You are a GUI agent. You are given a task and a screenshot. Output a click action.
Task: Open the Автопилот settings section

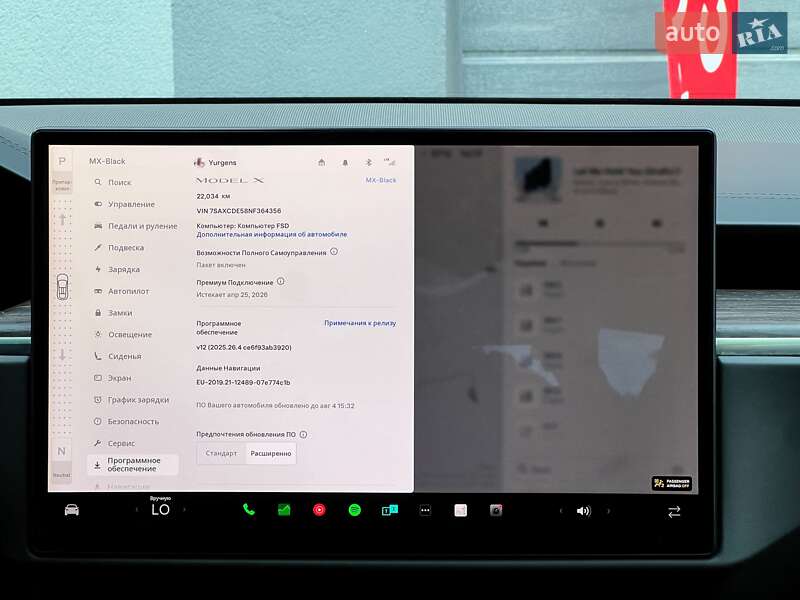(x=128, y=291)
